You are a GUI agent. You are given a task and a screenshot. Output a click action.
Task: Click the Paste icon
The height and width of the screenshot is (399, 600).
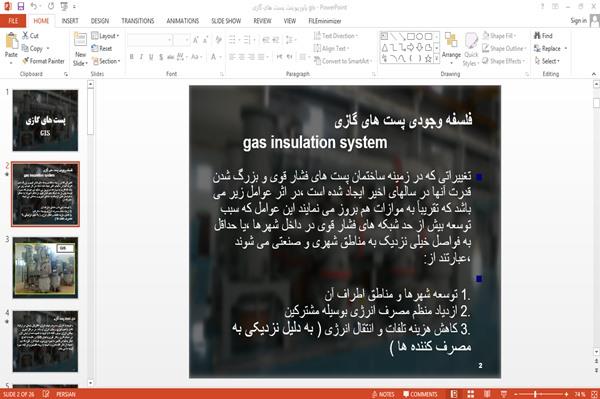click(11, 41)
